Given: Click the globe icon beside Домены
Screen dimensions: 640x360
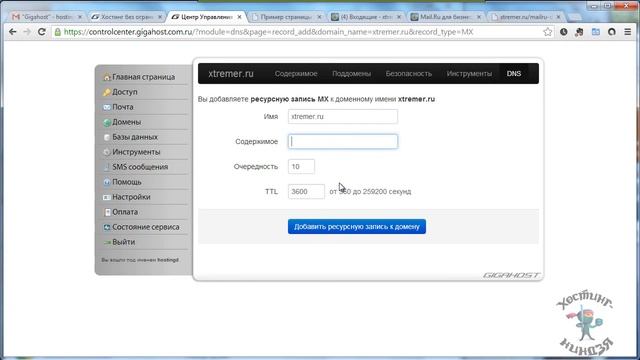Looking at the screenshot, I should (x=107, y=122).
